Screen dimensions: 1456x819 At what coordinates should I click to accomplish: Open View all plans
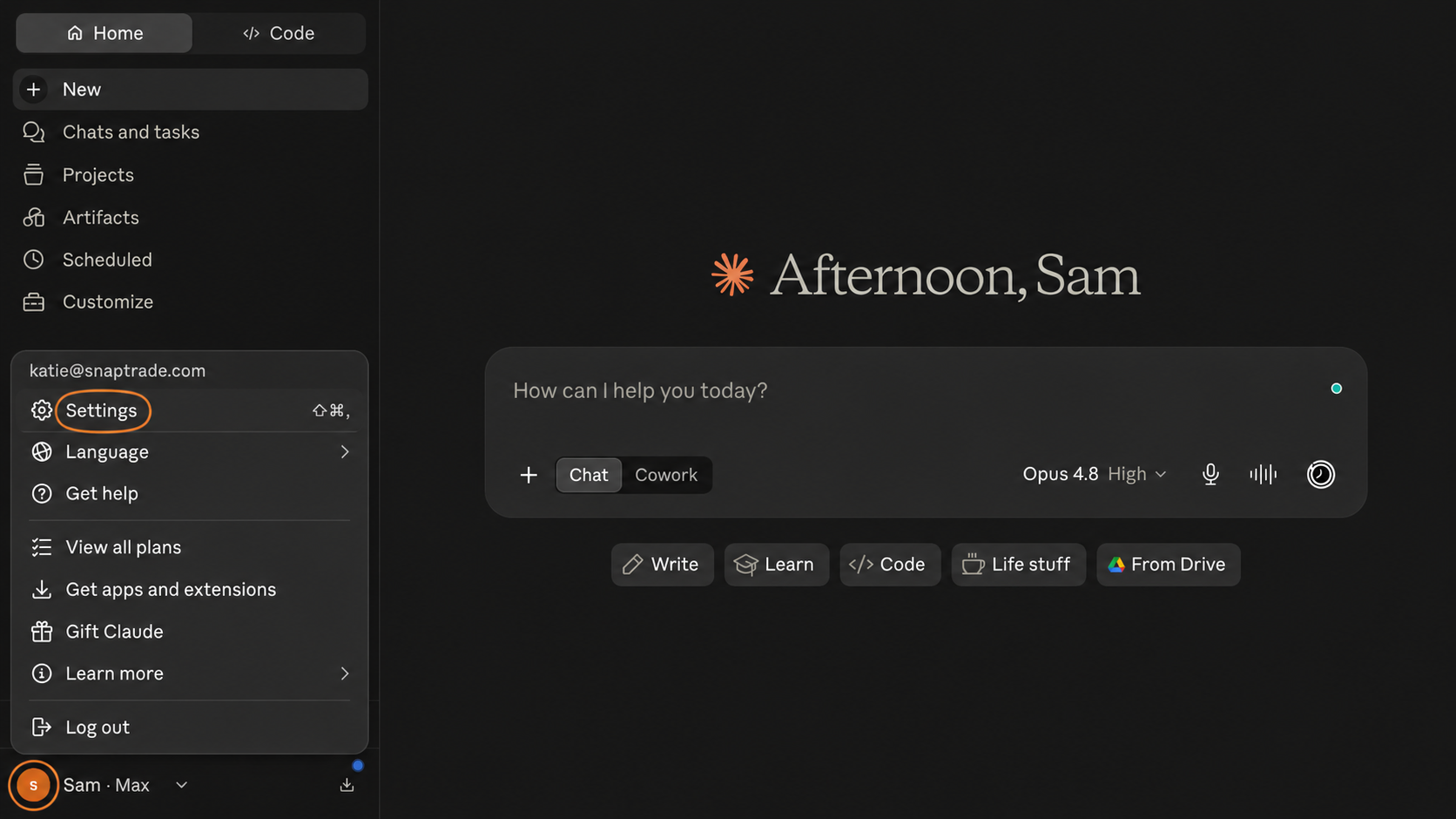pos(190,547)
